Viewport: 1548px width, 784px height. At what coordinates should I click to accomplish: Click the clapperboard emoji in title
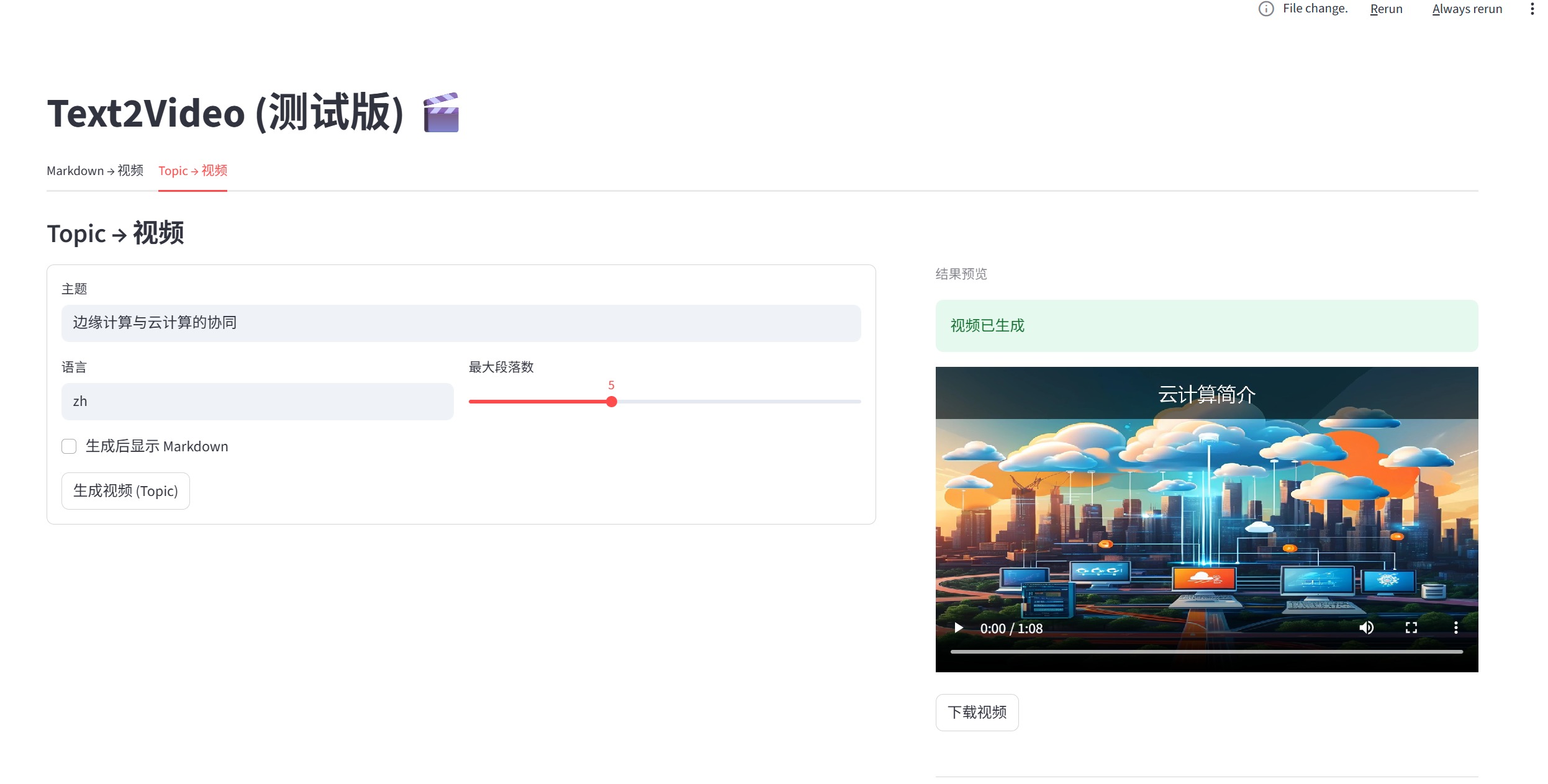(x=441, y=113)
